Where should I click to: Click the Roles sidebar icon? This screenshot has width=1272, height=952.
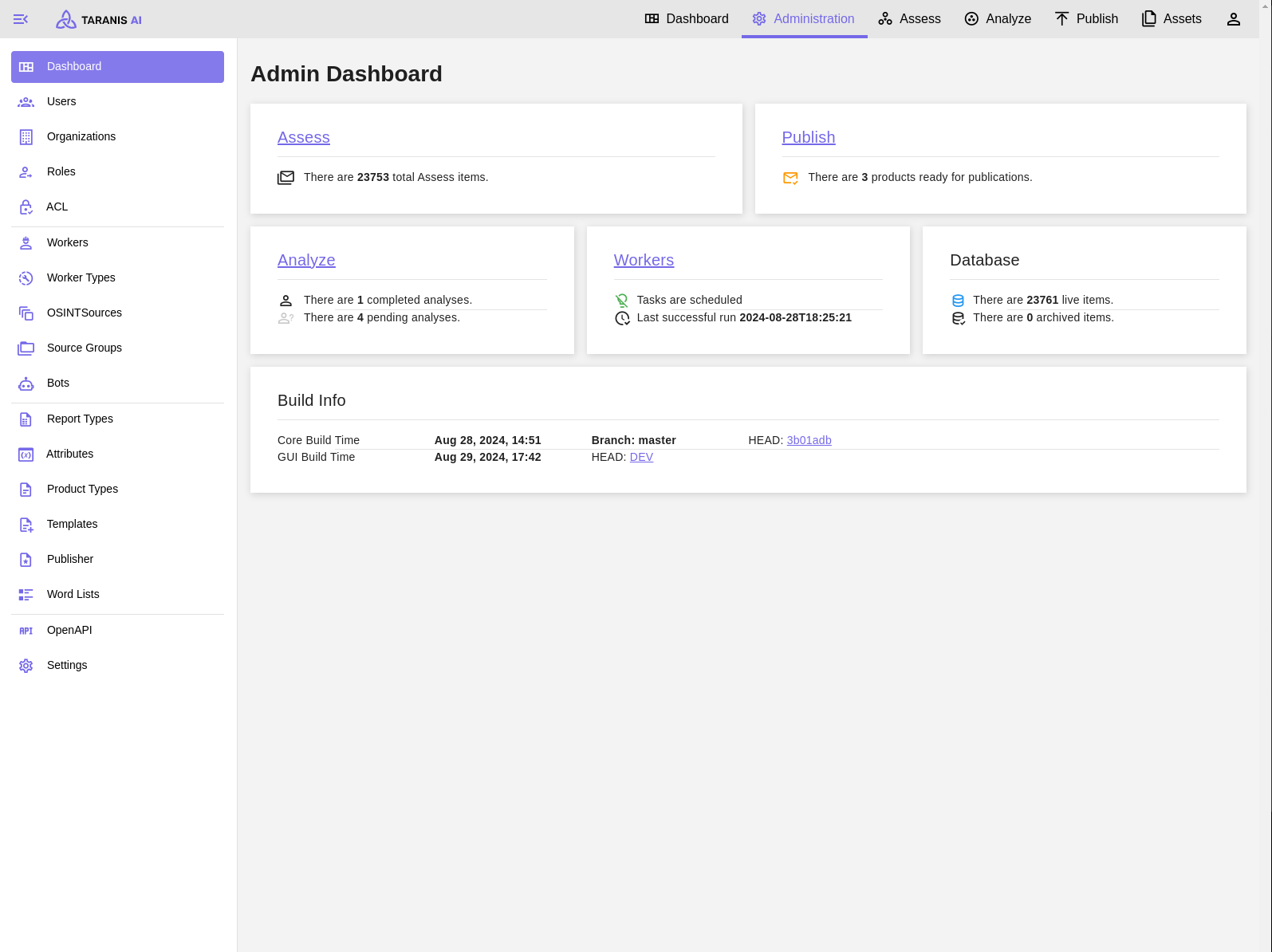[x=26, y=172]
